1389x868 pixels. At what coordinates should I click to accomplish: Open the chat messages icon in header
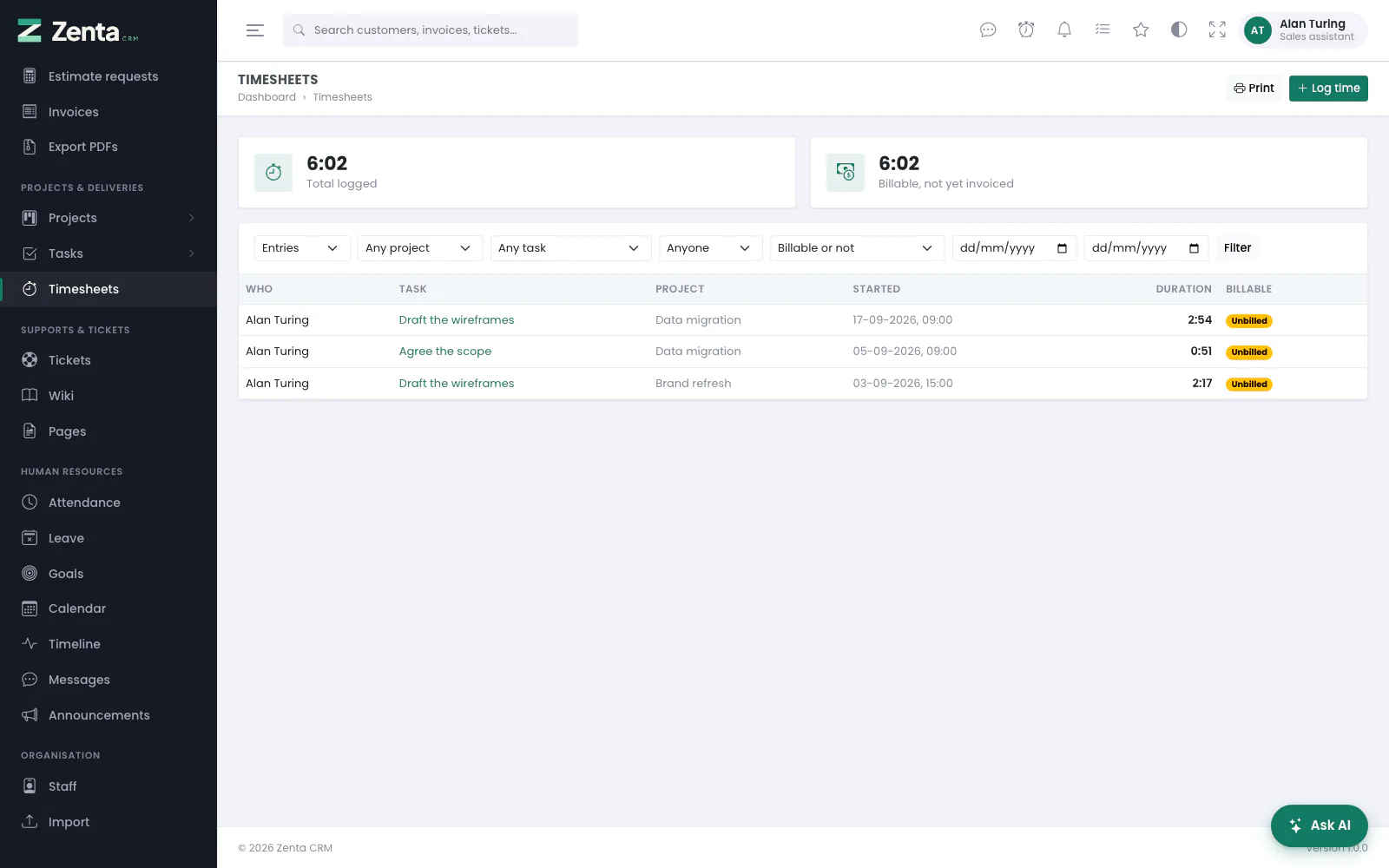point(988,30)
